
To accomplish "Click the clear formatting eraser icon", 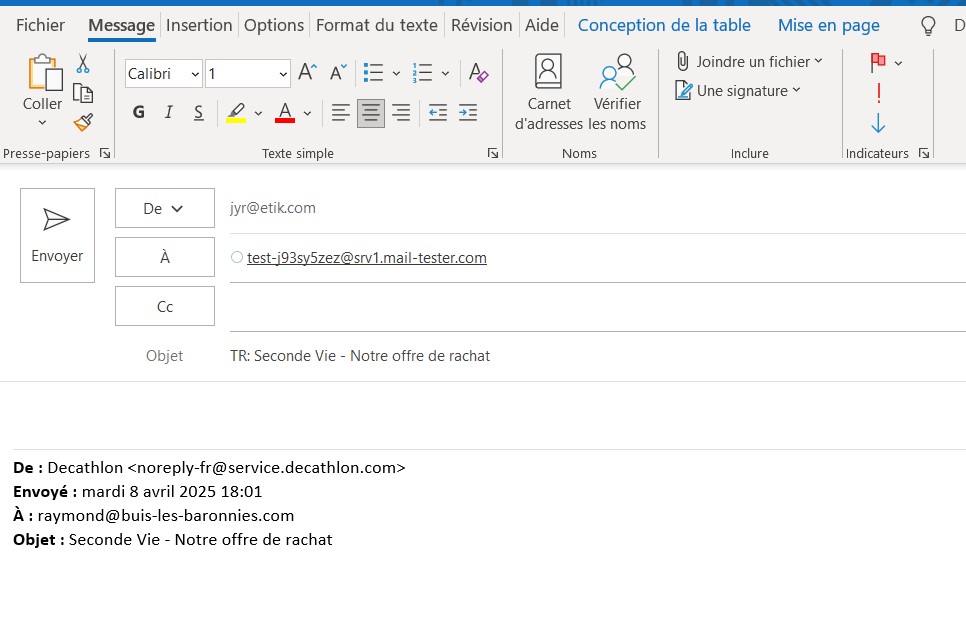I will click(478, 73).
